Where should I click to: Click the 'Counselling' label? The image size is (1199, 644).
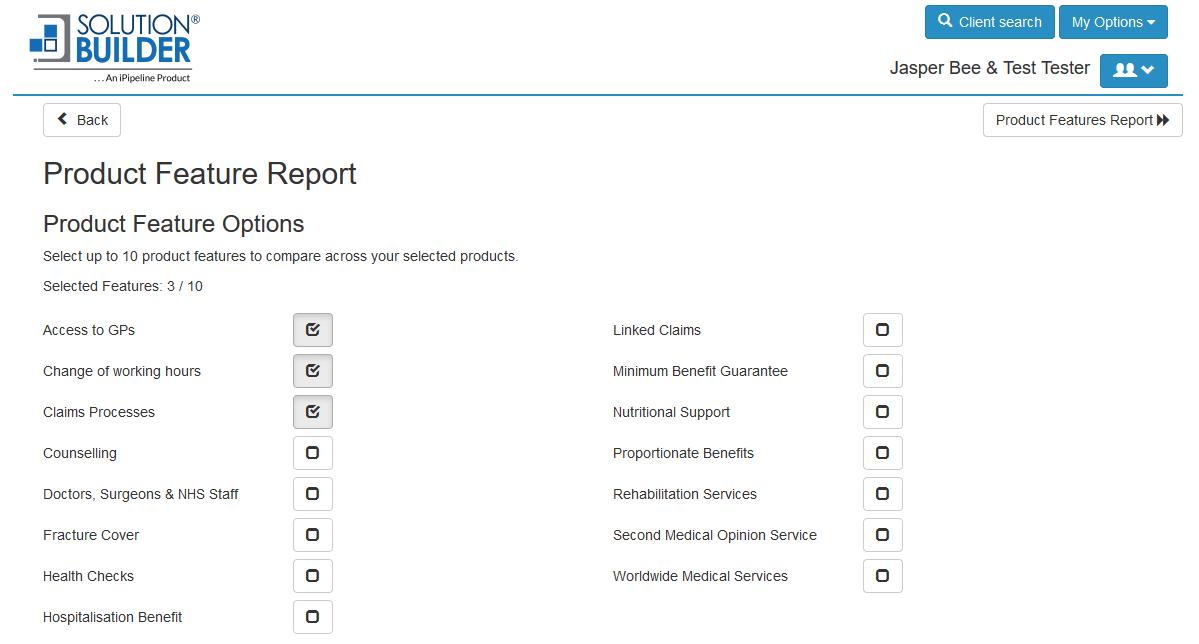pyautogui.click(x=80, y=454)
